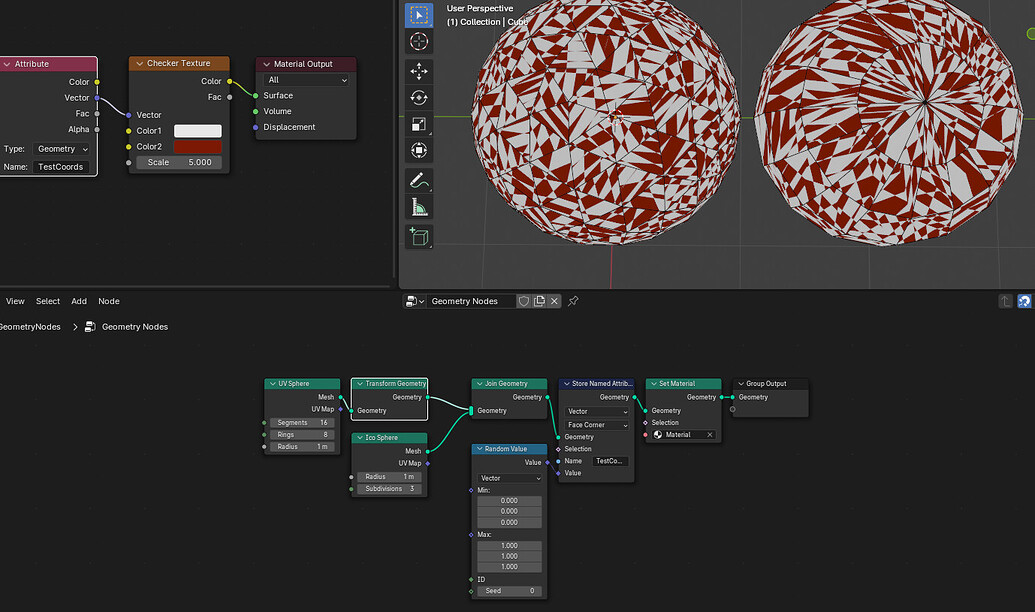Open the red Color2 swatch in Checker Texture
Screen dimensions: 1035x612
coord(197,147)
